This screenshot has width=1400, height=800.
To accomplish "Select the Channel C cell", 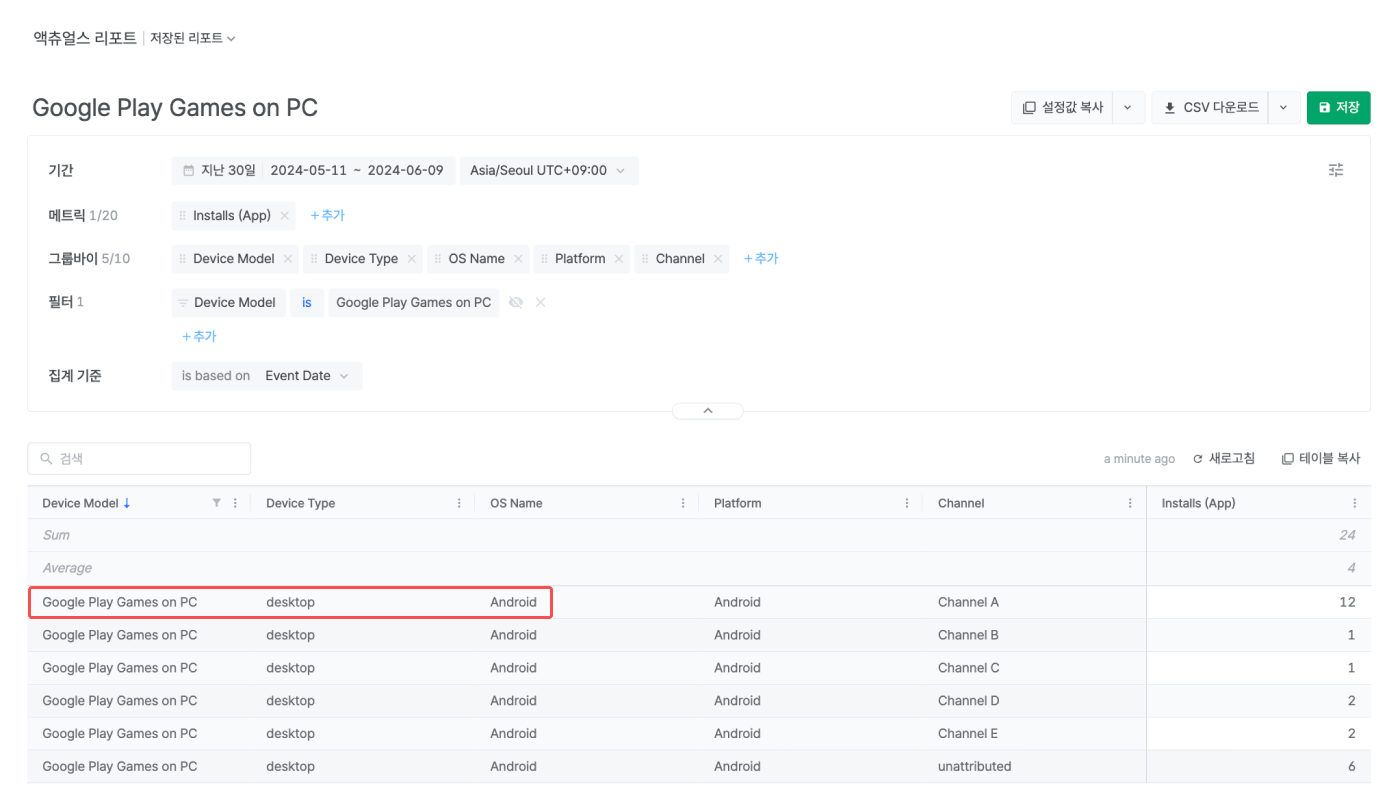I will click(x=969, y=668).
